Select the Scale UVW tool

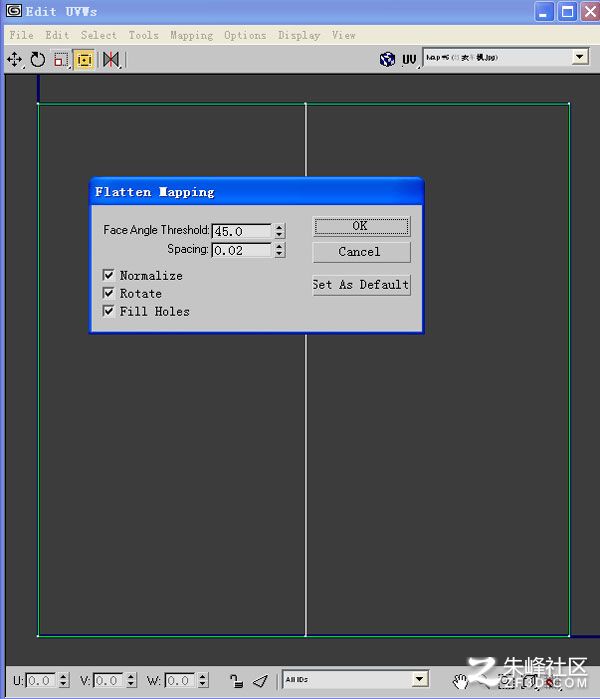(x=61, y=59)
